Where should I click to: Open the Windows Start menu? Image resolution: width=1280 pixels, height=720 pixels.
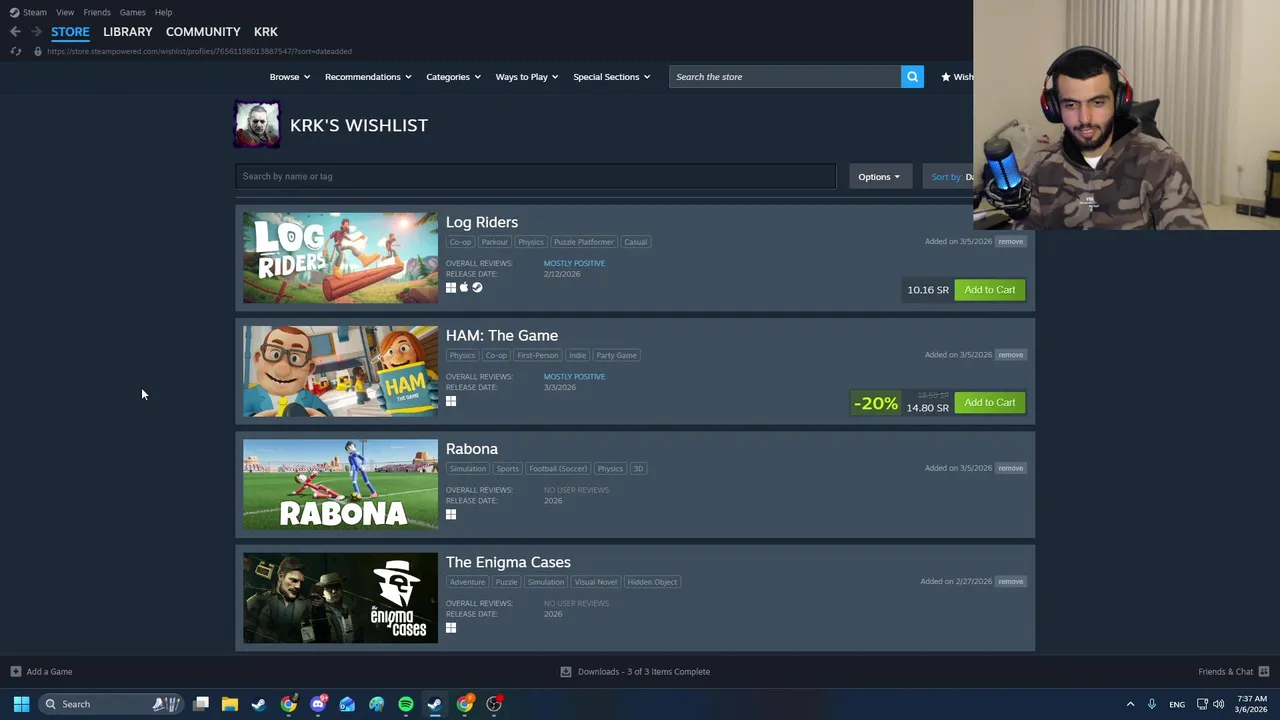[21, 704]
